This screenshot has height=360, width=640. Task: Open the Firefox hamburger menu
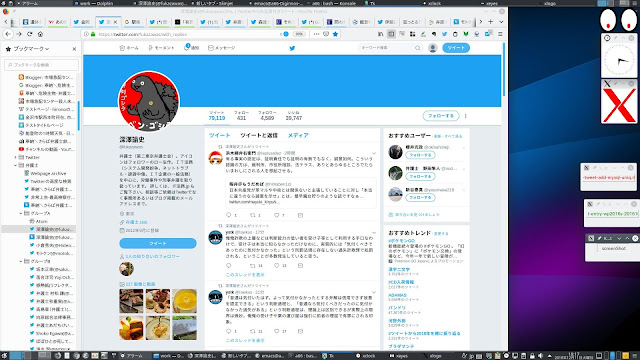coord(500,34)
